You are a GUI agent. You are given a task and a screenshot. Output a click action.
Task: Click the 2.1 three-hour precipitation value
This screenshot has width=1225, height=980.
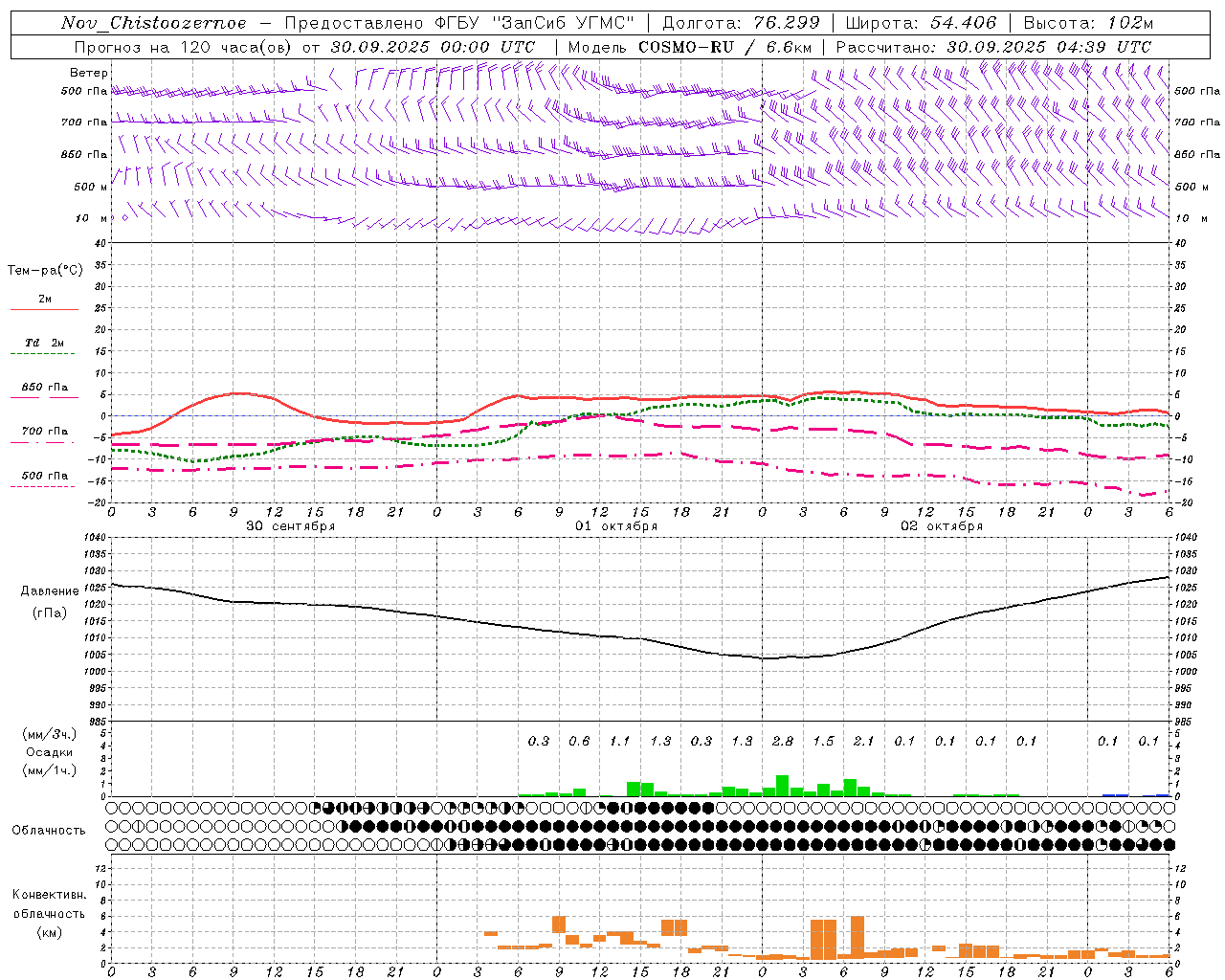(863, 741)
